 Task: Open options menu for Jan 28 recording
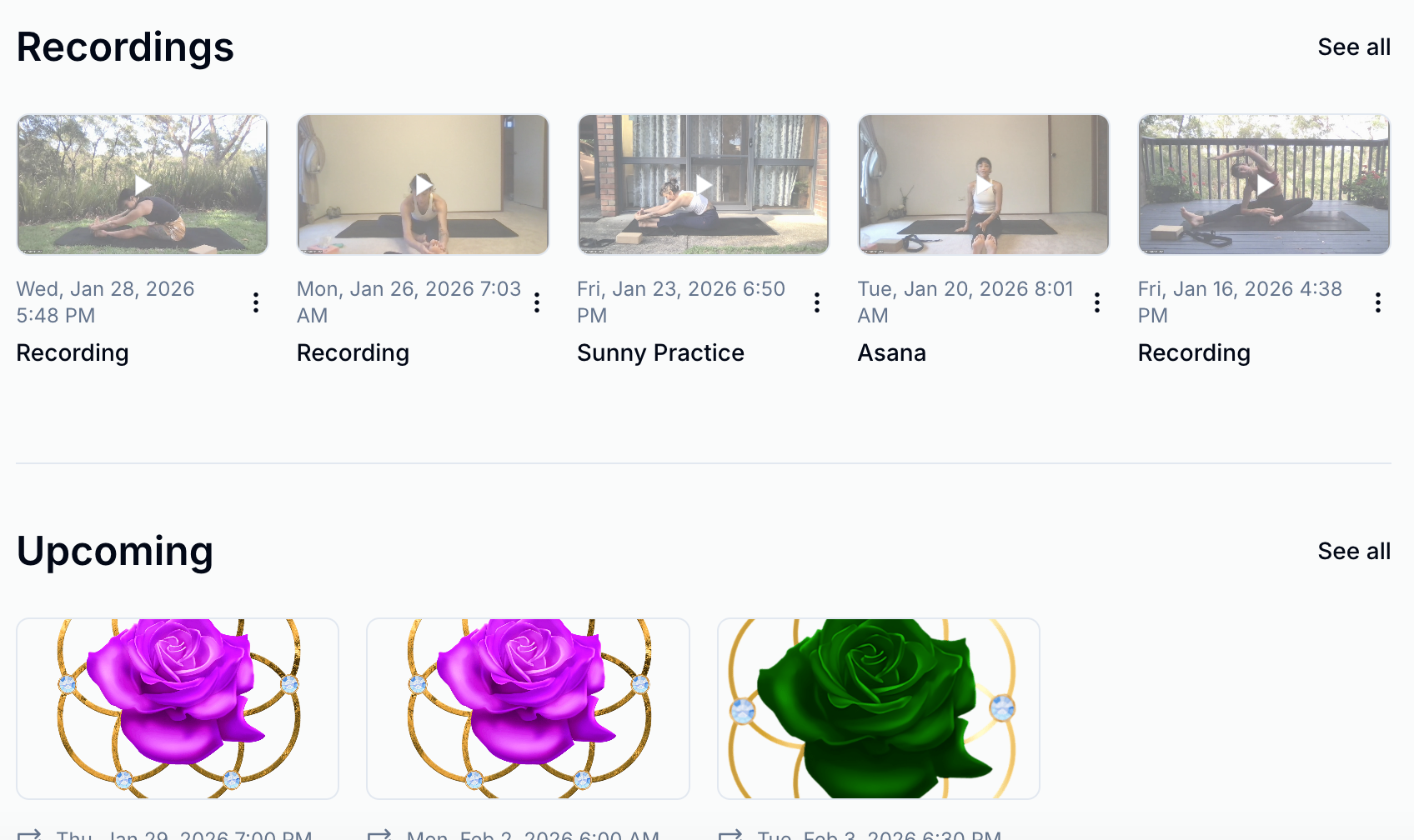pos(256,302)
